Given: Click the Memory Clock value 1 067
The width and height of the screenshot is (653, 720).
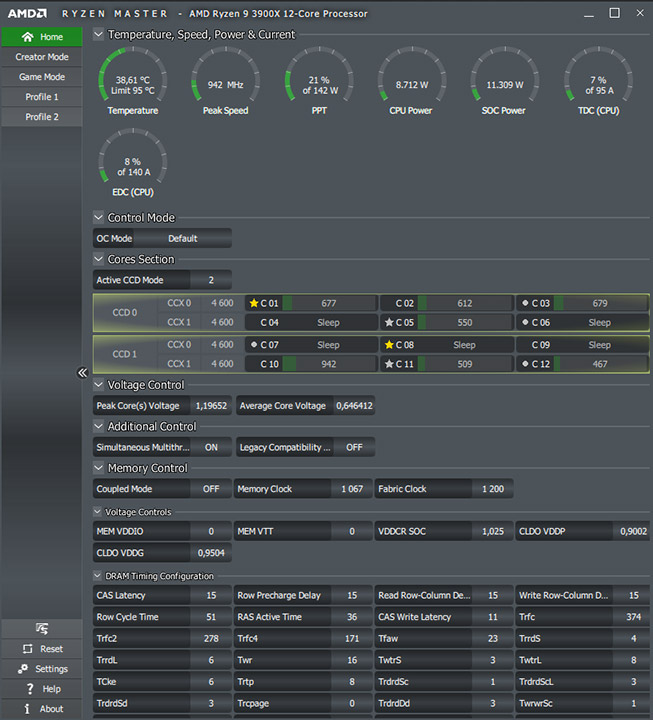Looking at the screenshot, I should point(352,489).
